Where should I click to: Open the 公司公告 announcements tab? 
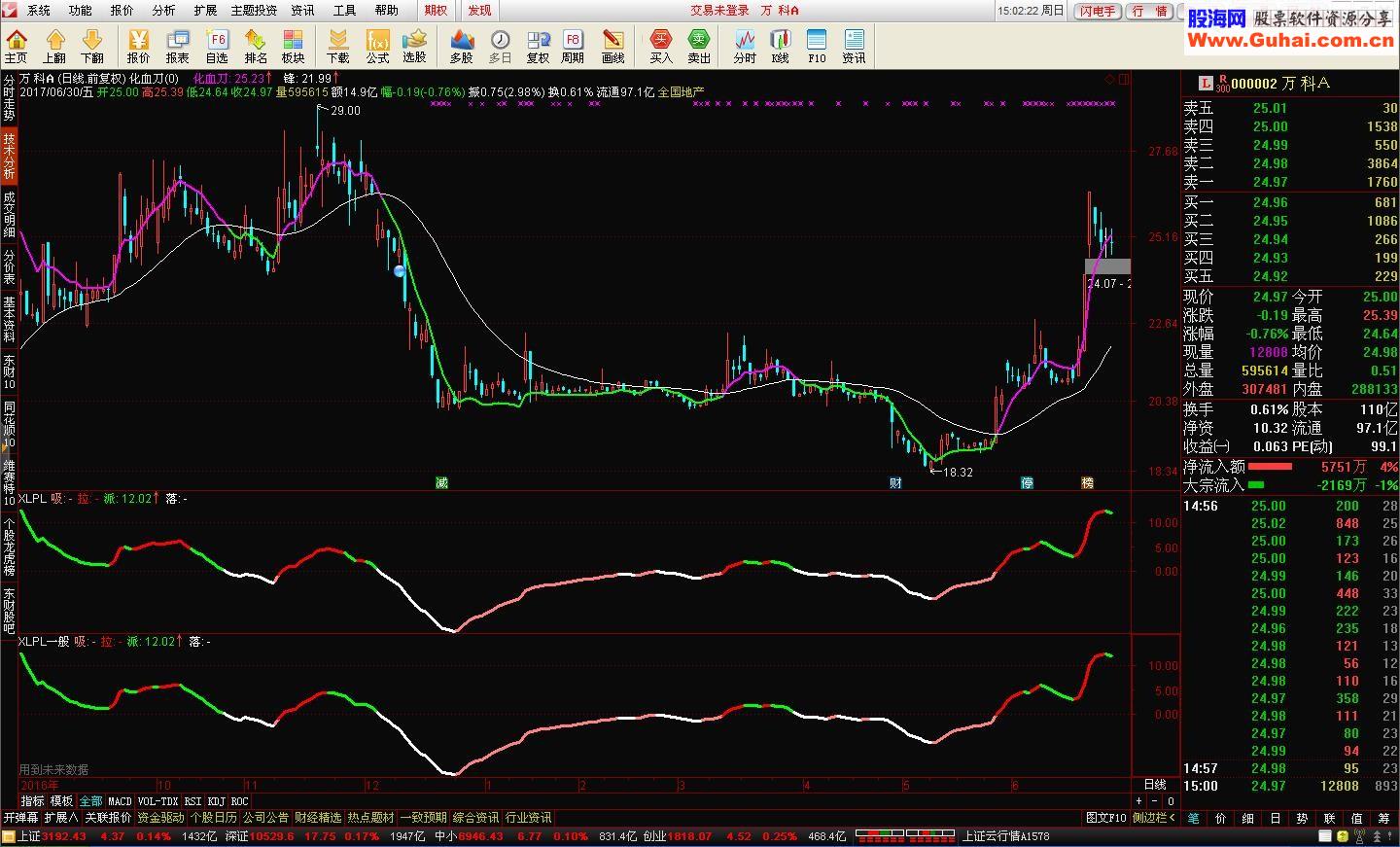(265, 818)
